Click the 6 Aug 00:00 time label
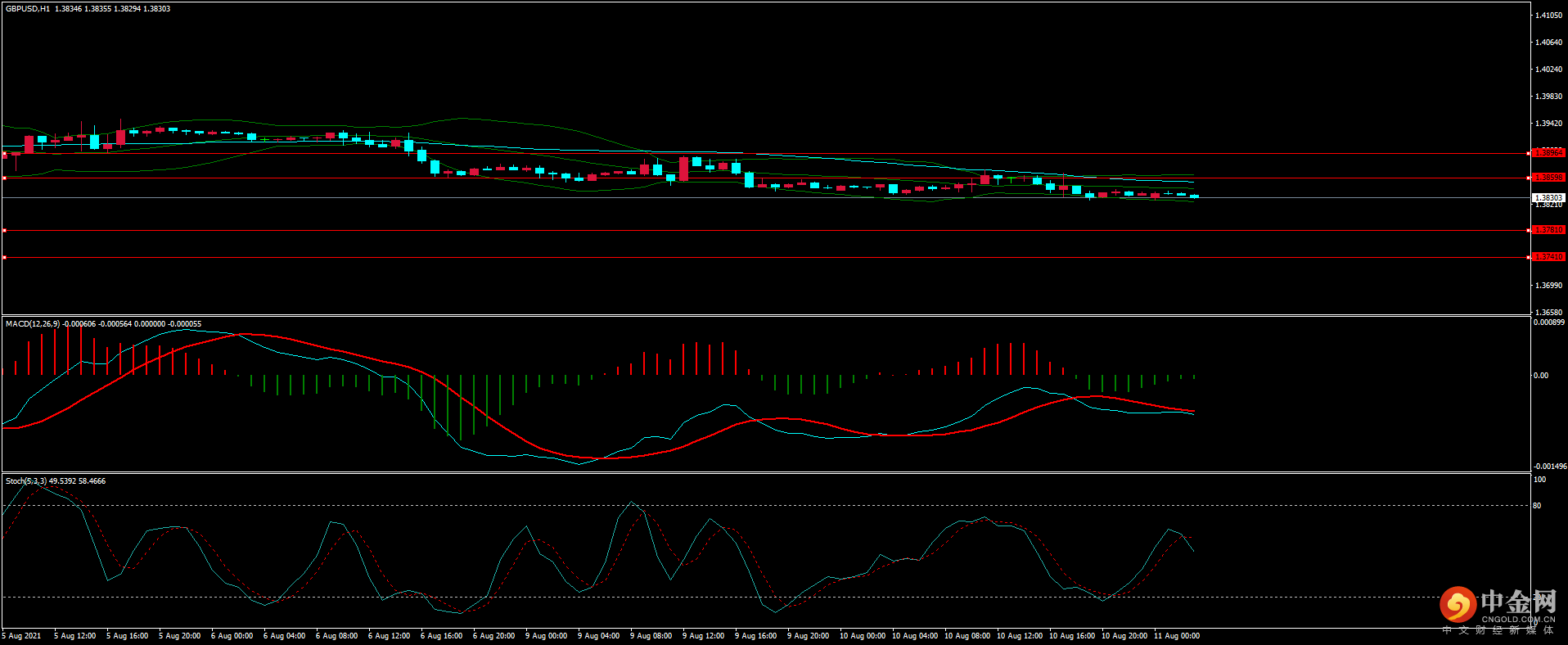 [232, 636]
